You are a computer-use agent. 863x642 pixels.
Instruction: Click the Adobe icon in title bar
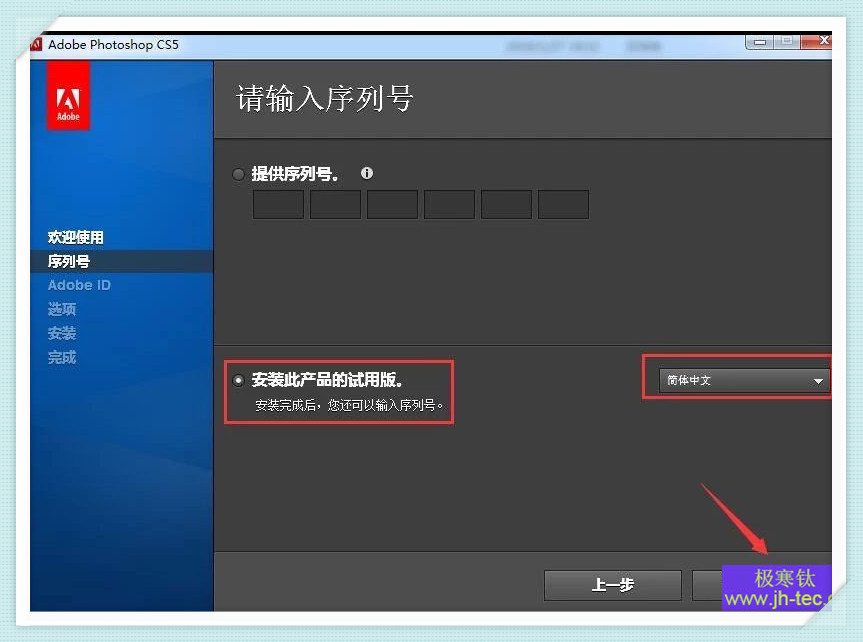point(37,44)
